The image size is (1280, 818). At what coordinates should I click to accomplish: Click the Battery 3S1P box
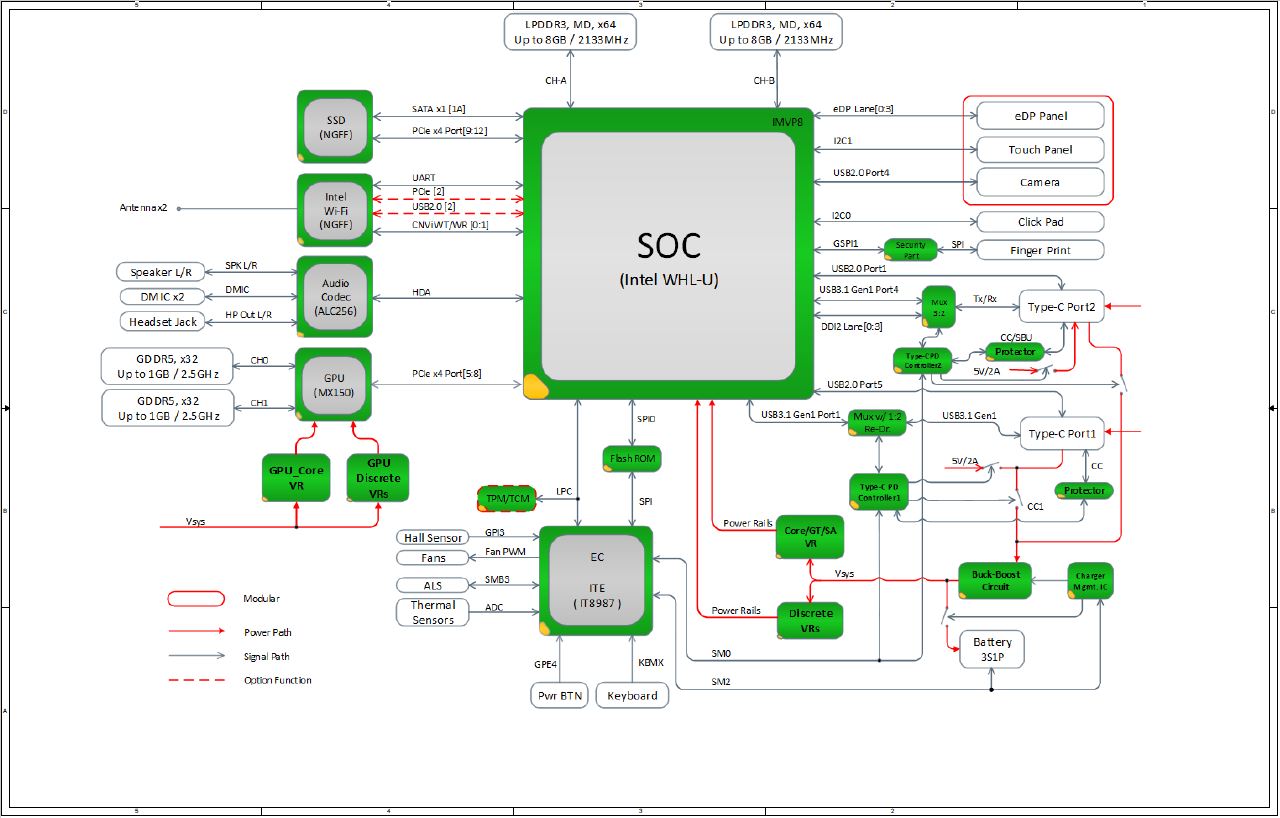(x=992, y=650)
